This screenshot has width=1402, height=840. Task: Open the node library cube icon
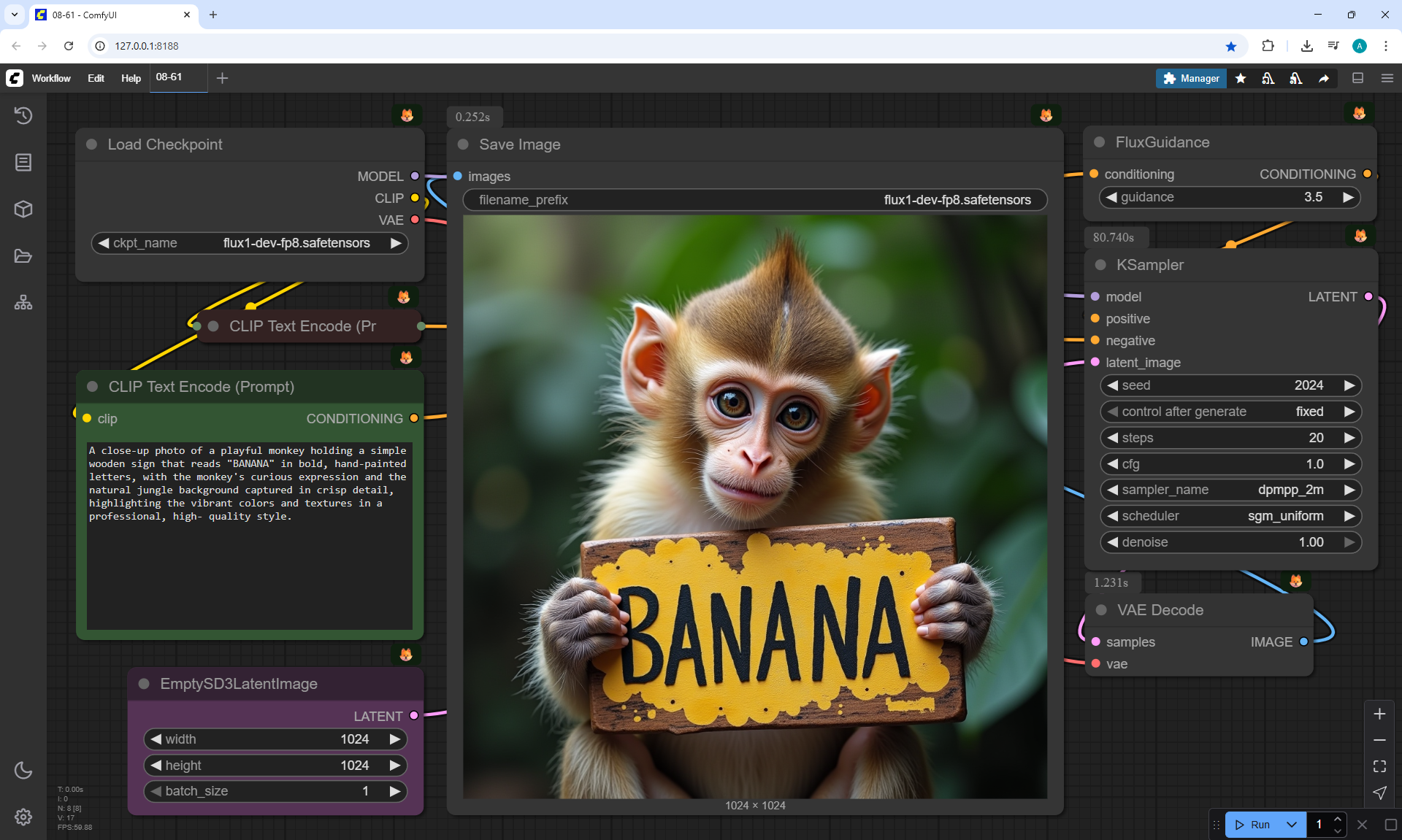tap(23, 209)
